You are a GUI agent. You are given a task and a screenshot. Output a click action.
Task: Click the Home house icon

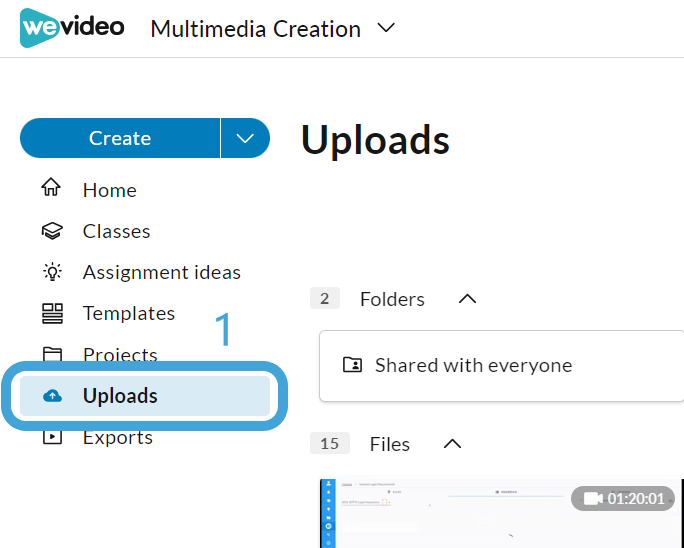point(51,188)
